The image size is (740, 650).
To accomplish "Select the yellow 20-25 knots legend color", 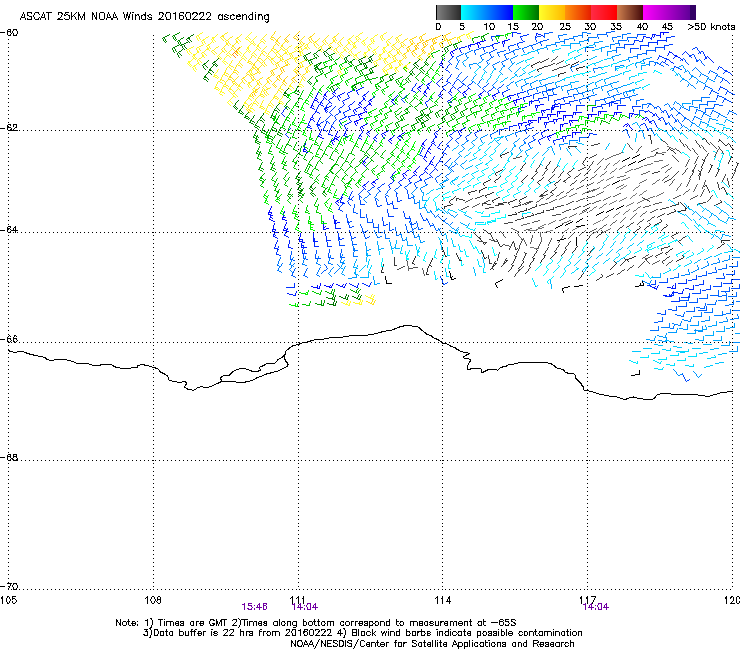I will point(552,12).
